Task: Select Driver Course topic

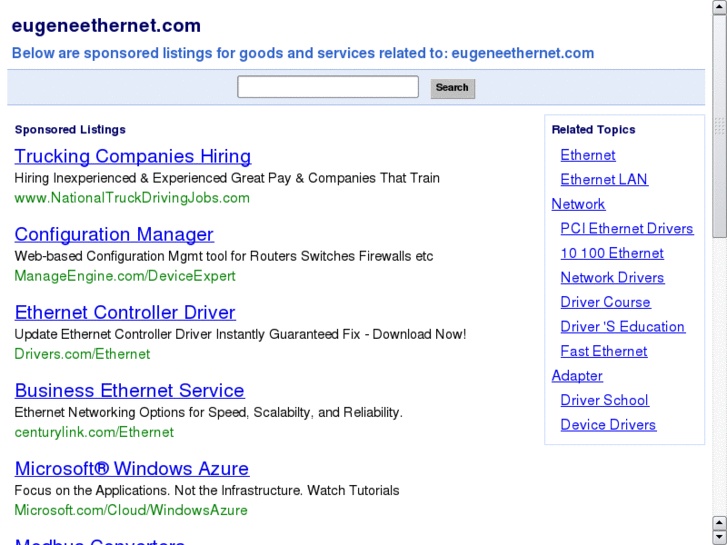Action: pyautogui.click(x=606, y=302)
